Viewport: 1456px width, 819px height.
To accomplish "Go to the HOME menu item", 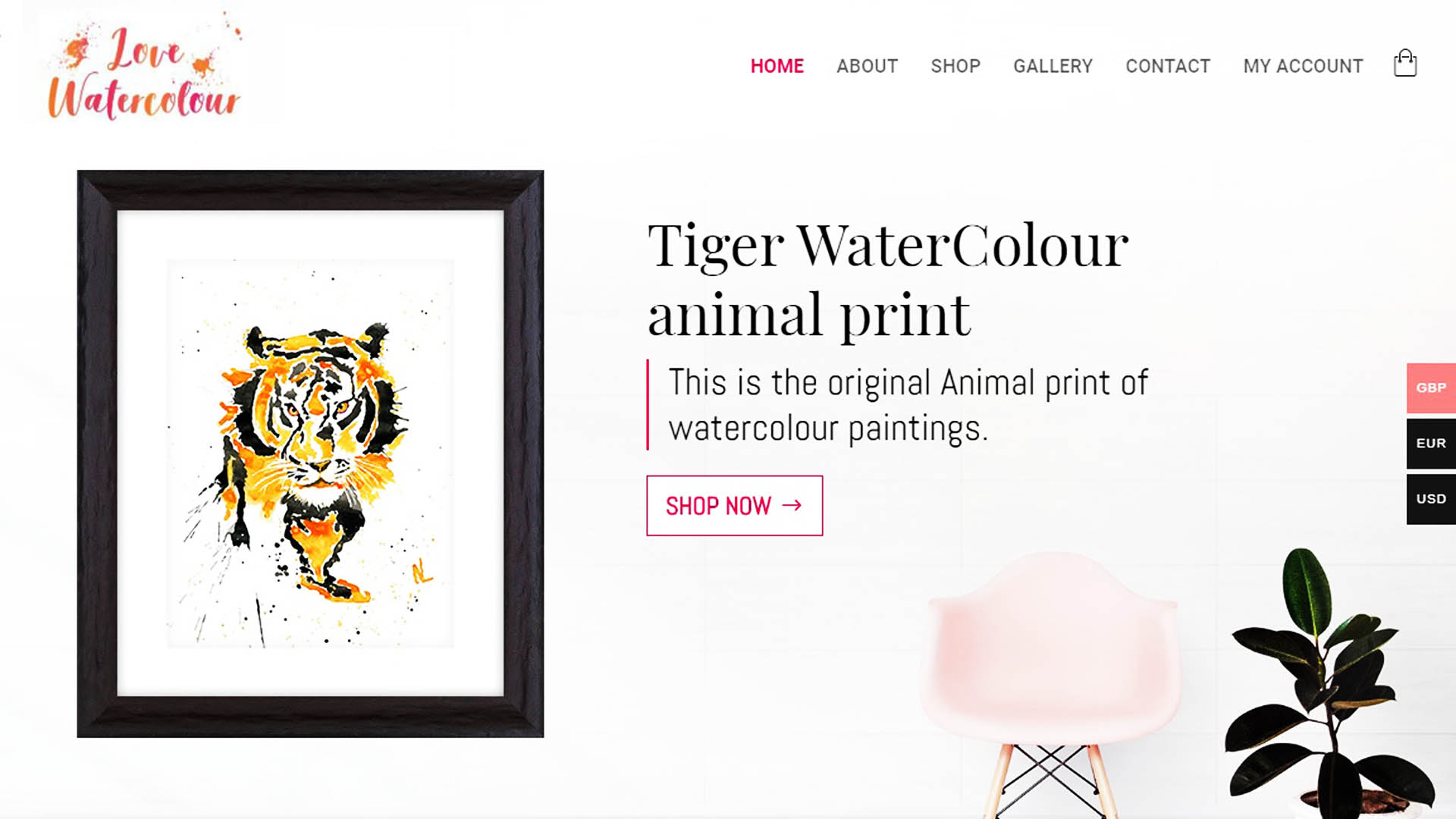I will 777,66.
